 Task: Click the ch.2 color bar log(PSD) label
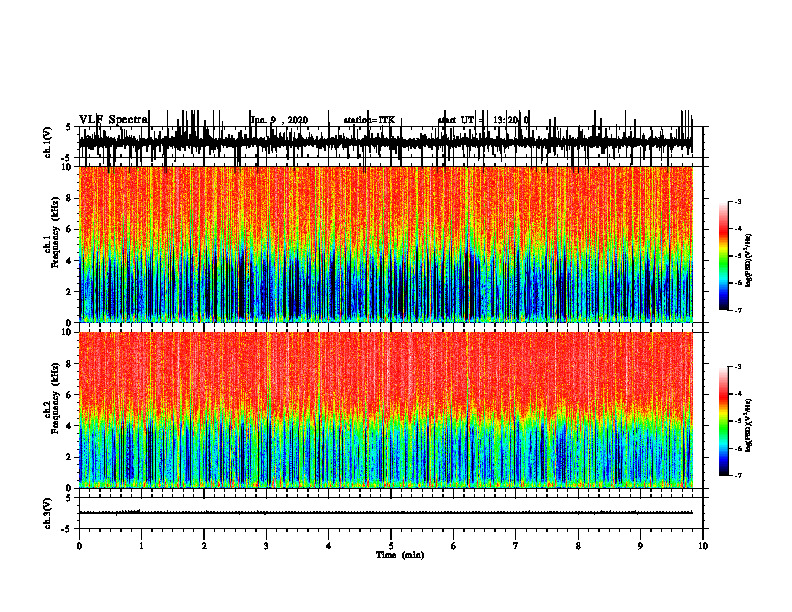tap(749, 425)
